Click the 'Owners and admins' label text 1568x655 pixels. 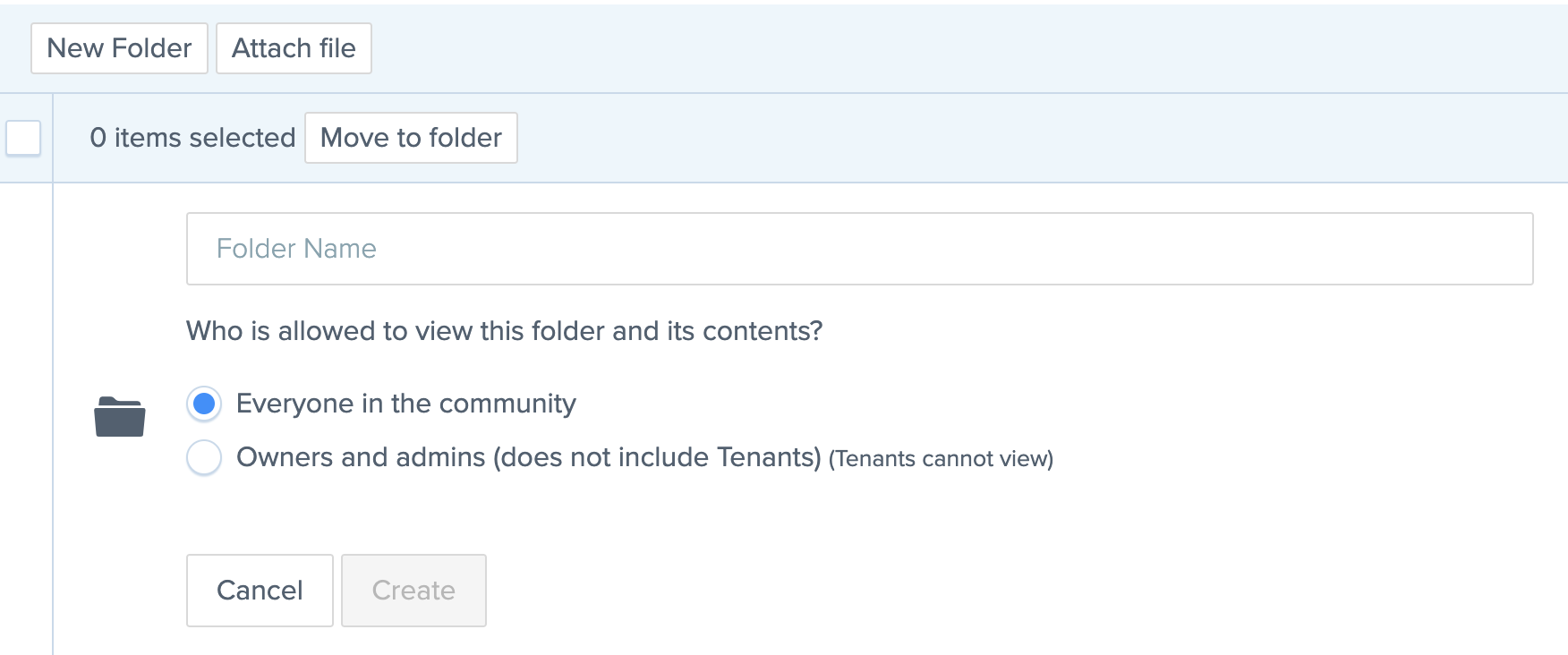[361, 457]
